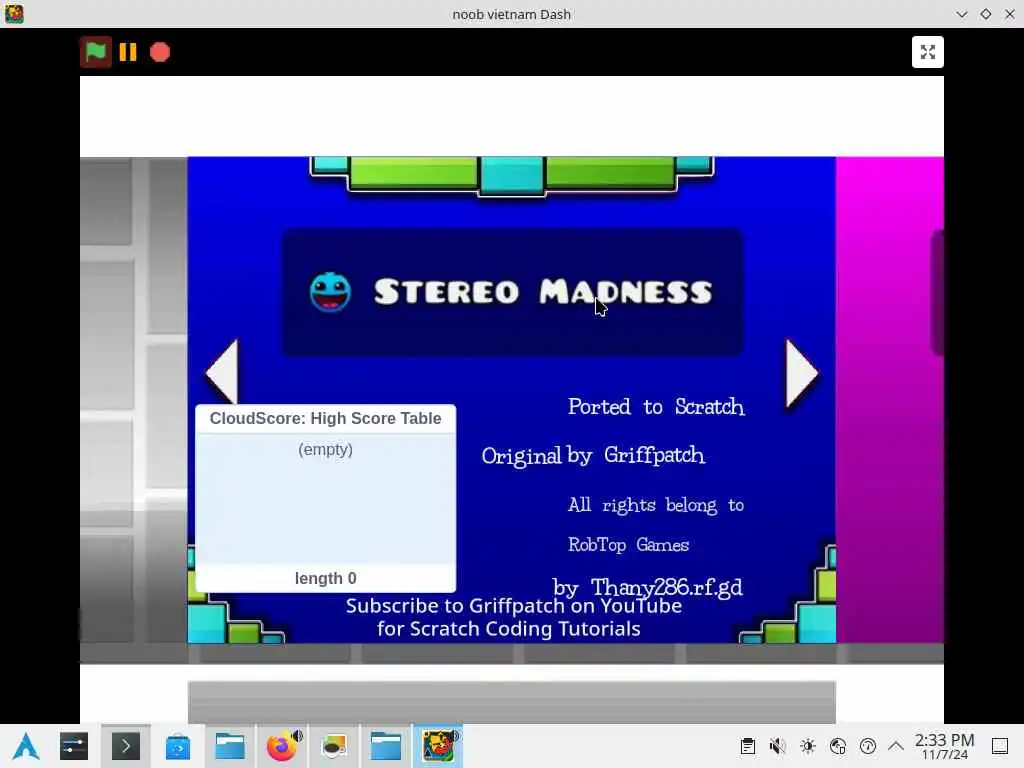Select the Stereo Madness level panel

(513, 292)
